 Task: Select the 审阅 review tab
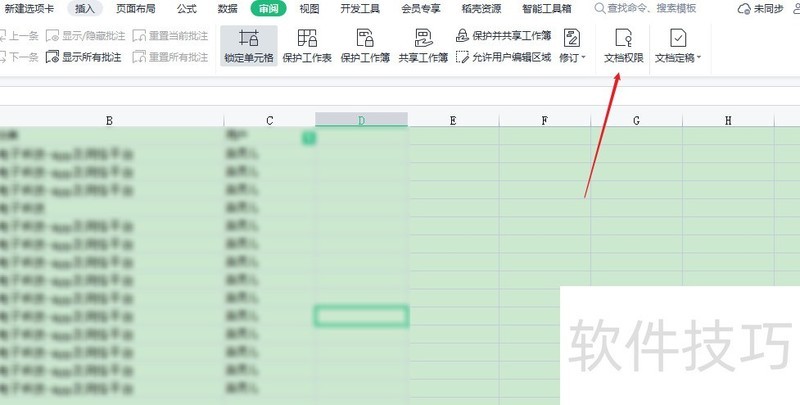tap(268, 9)
